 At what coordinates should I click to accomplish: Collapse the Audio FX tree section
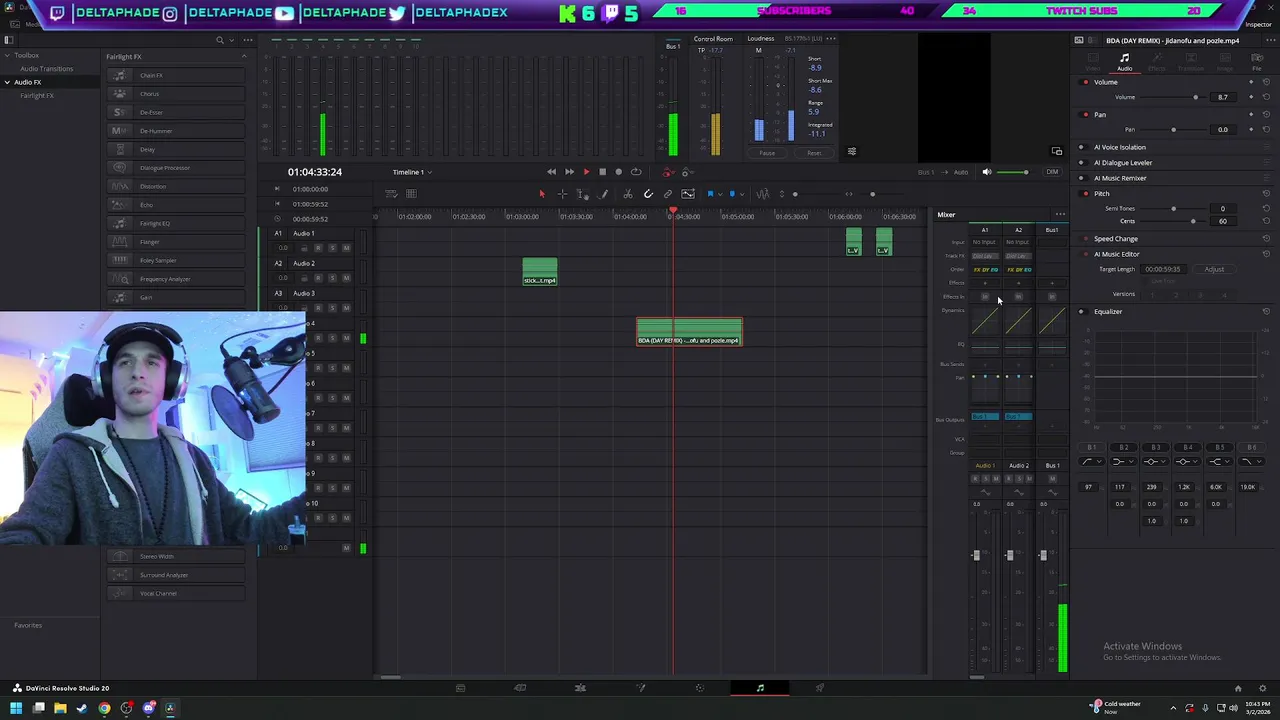point(8,82)
